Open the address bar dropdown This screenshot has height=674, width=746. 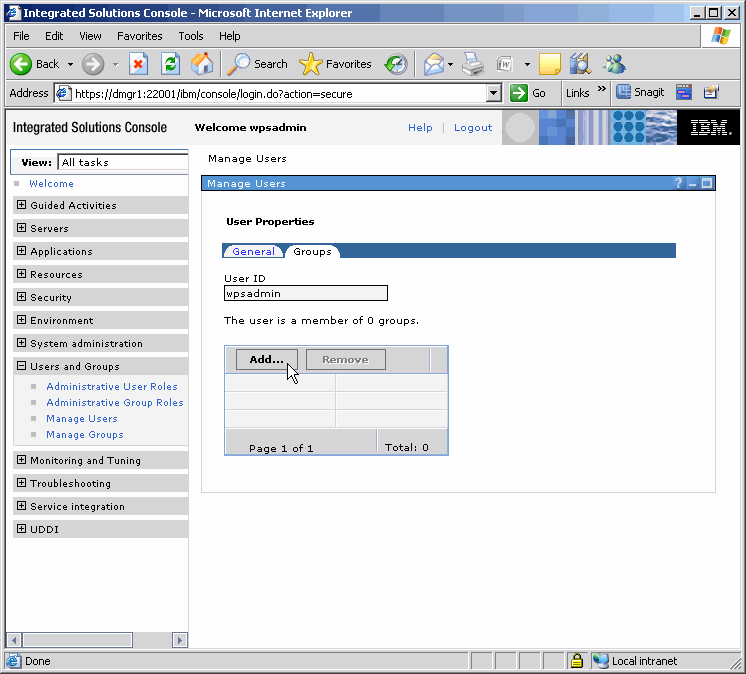[x=493, y=93]
